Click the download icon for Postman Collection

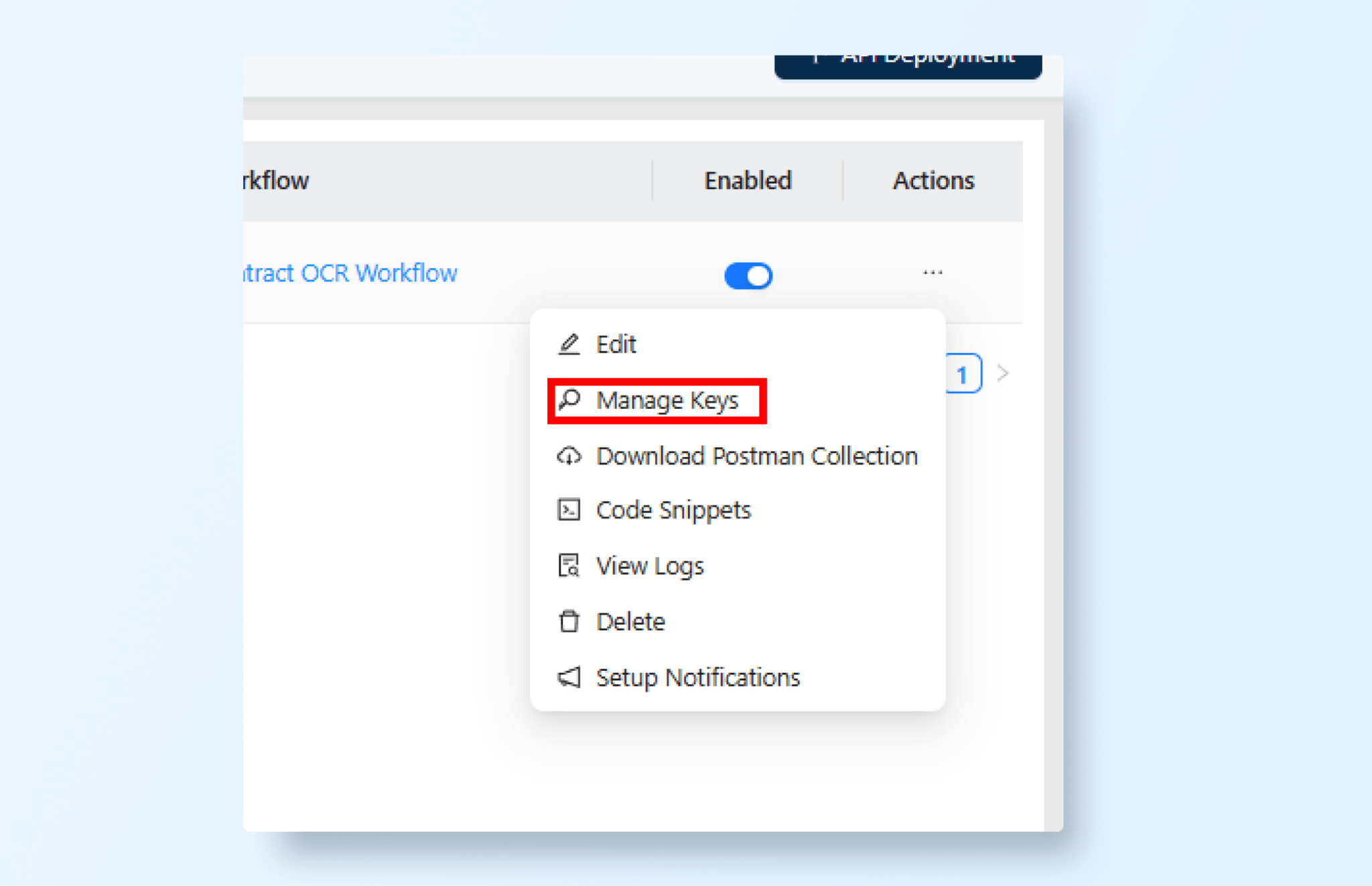click(x=569, y=456)
